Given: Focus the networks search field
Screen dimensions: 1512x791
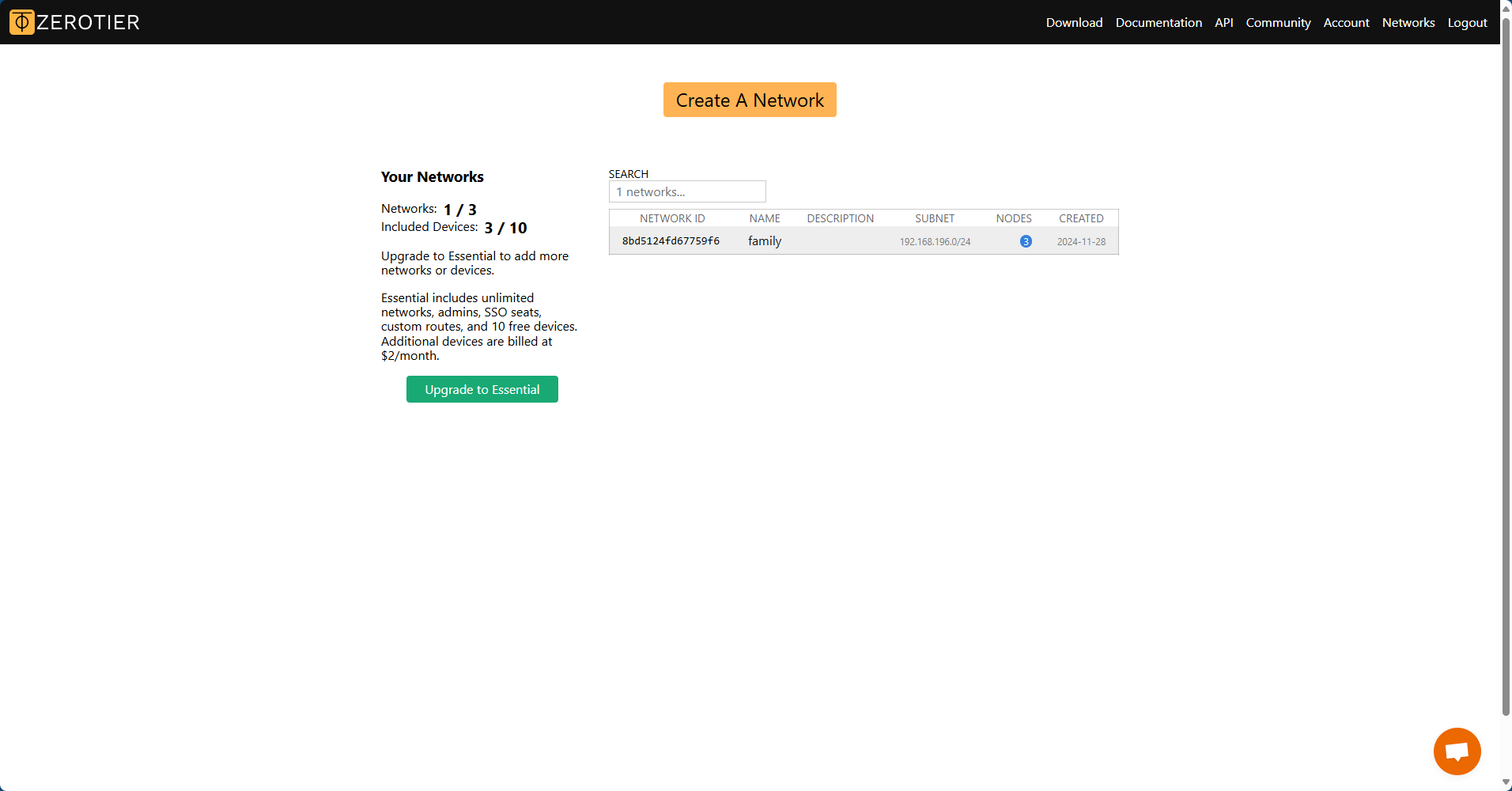Looking at the screenshot, I should coord(687,191).
